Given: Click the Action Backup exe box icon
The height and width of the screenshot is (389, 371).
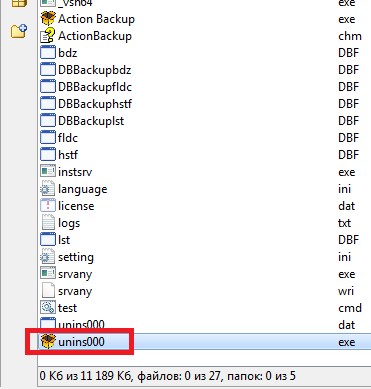Looking at the screenshot, I should [48, 19].
